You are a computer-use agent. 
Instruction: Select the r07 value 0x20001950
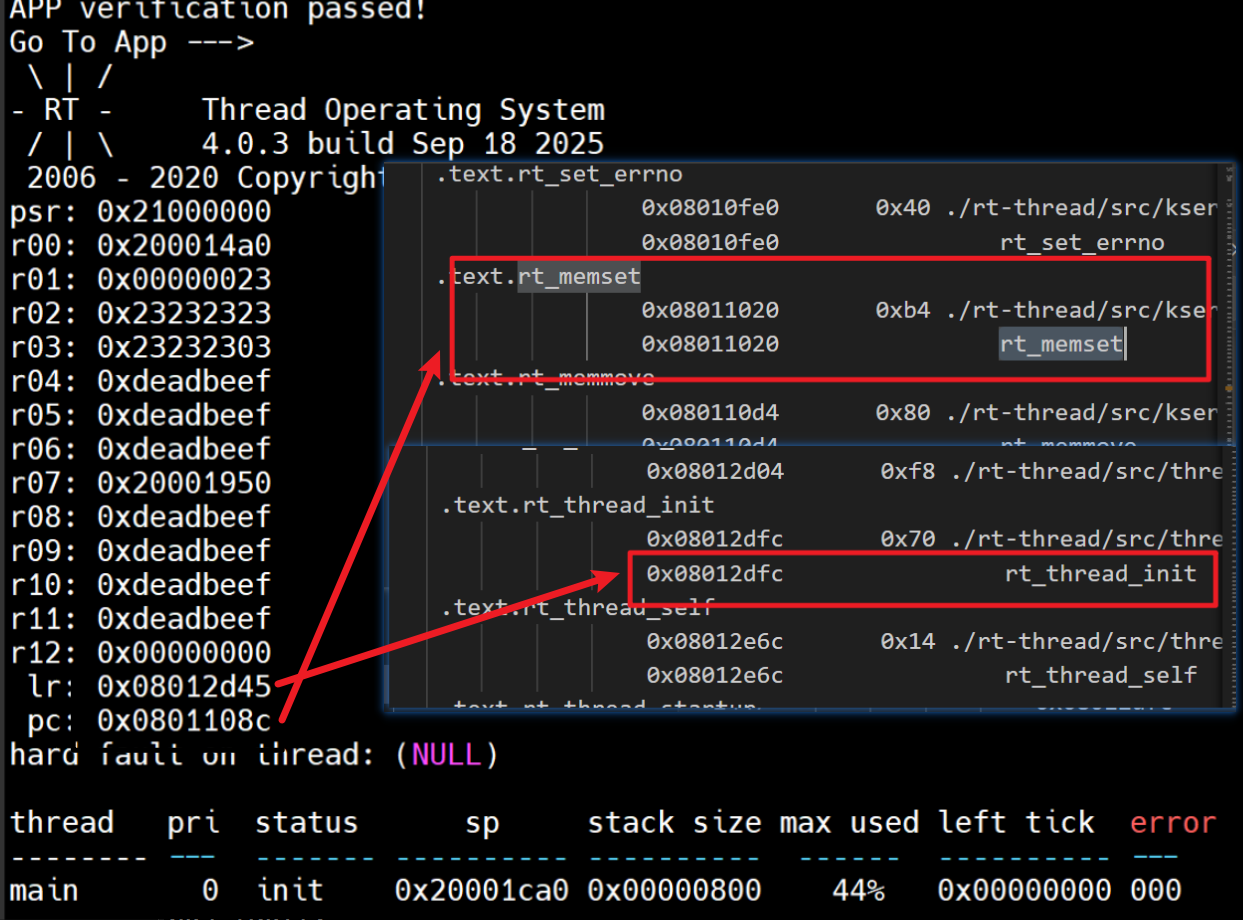coord(184,484)
